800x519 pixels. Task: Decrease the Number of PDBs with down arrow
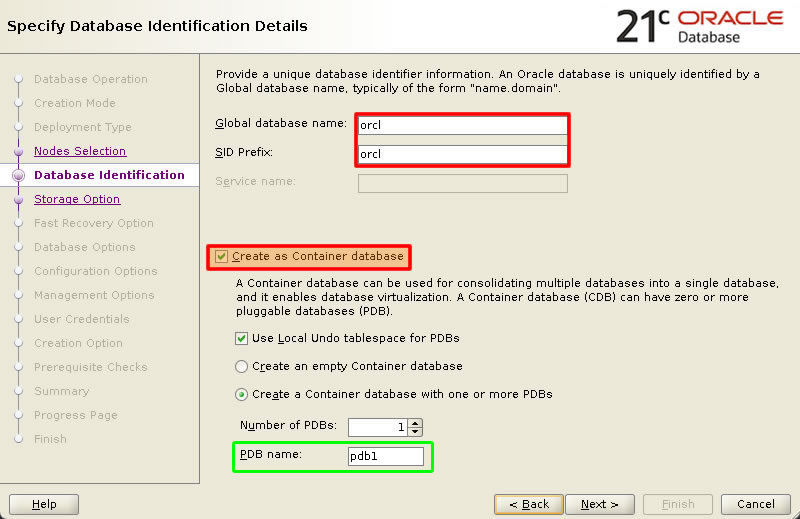pos(415,432)
